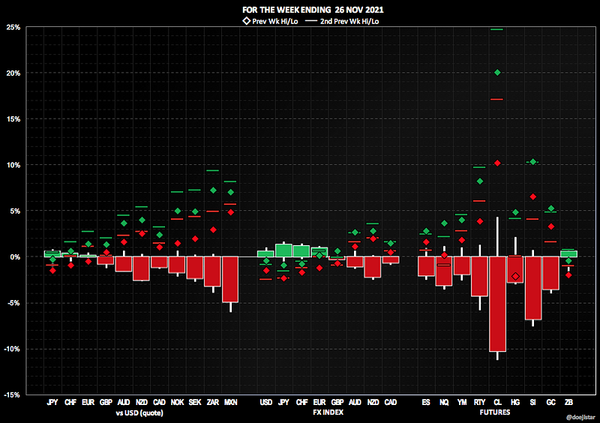Click the green JPY bar in FX Index
Viewport: 600px width, 423px height.
click(x=283, y=250)
